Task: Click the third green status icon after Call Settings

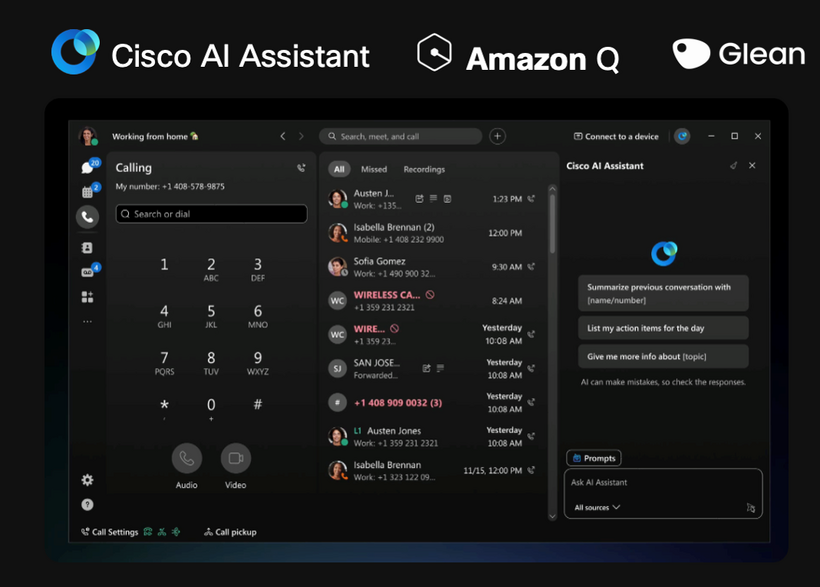Action: point(176,532)
